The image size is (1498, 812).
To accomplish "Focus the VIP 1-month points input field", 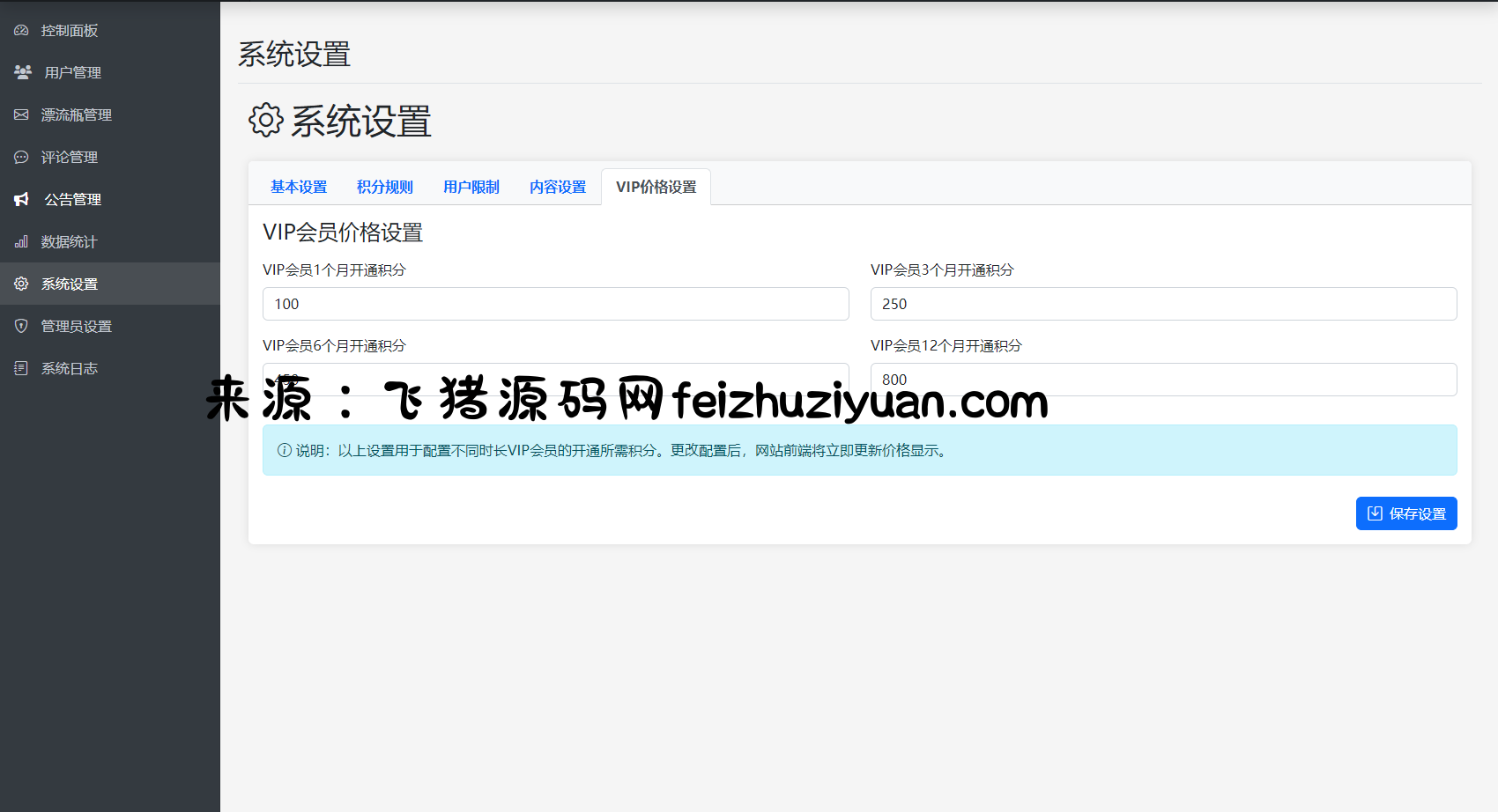I will [x=555, y=304].
